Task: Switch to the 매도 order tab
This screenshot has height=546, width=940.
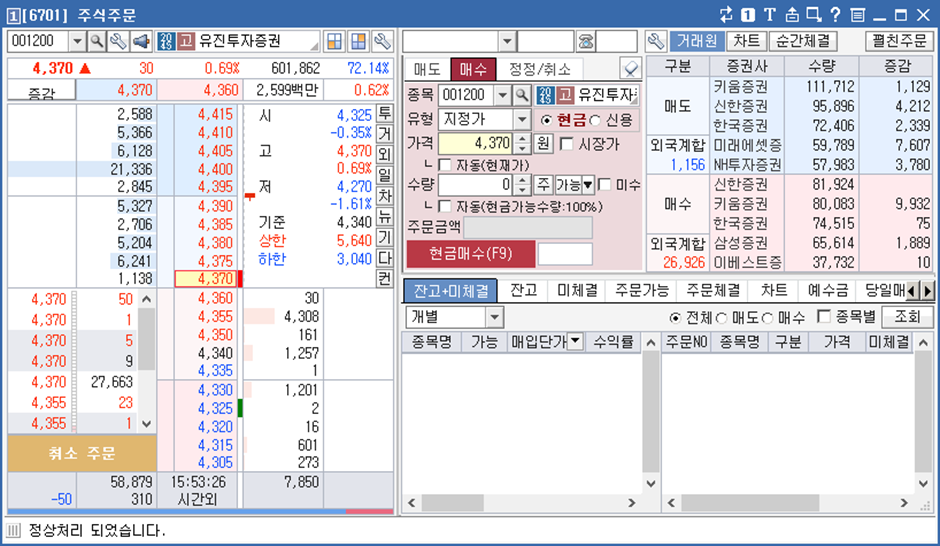Action: [427, 69]
